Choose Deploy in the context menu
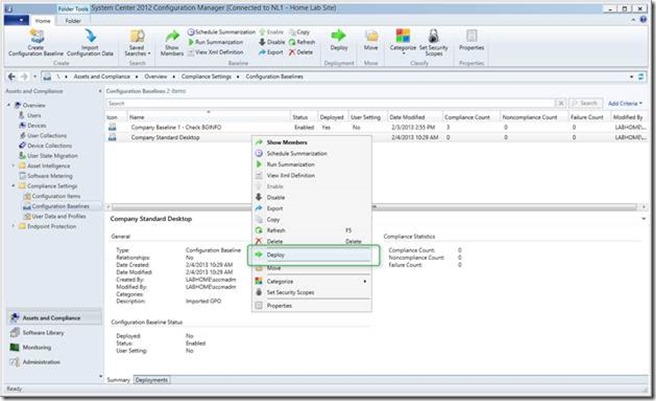656x401 pixels. click(311, 254)
